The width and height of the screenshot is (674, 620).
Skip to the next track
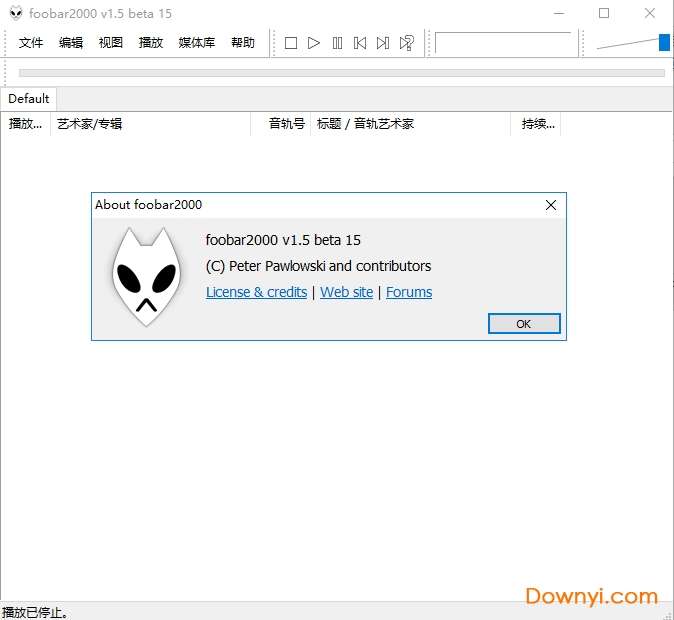[x=383, y=43]
